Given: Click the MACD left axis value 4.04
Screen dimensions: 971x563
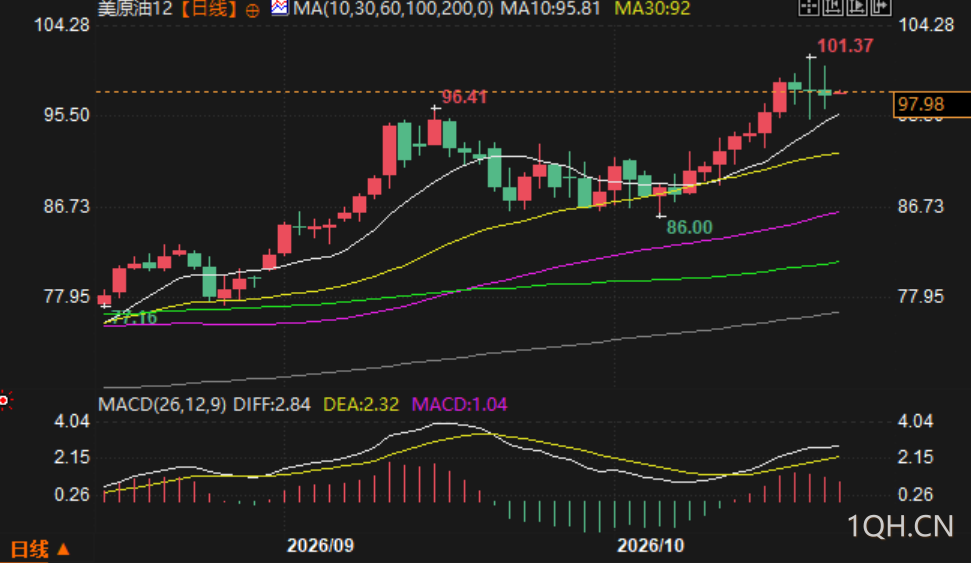Looking at the screenshot, I should [72, 421].
